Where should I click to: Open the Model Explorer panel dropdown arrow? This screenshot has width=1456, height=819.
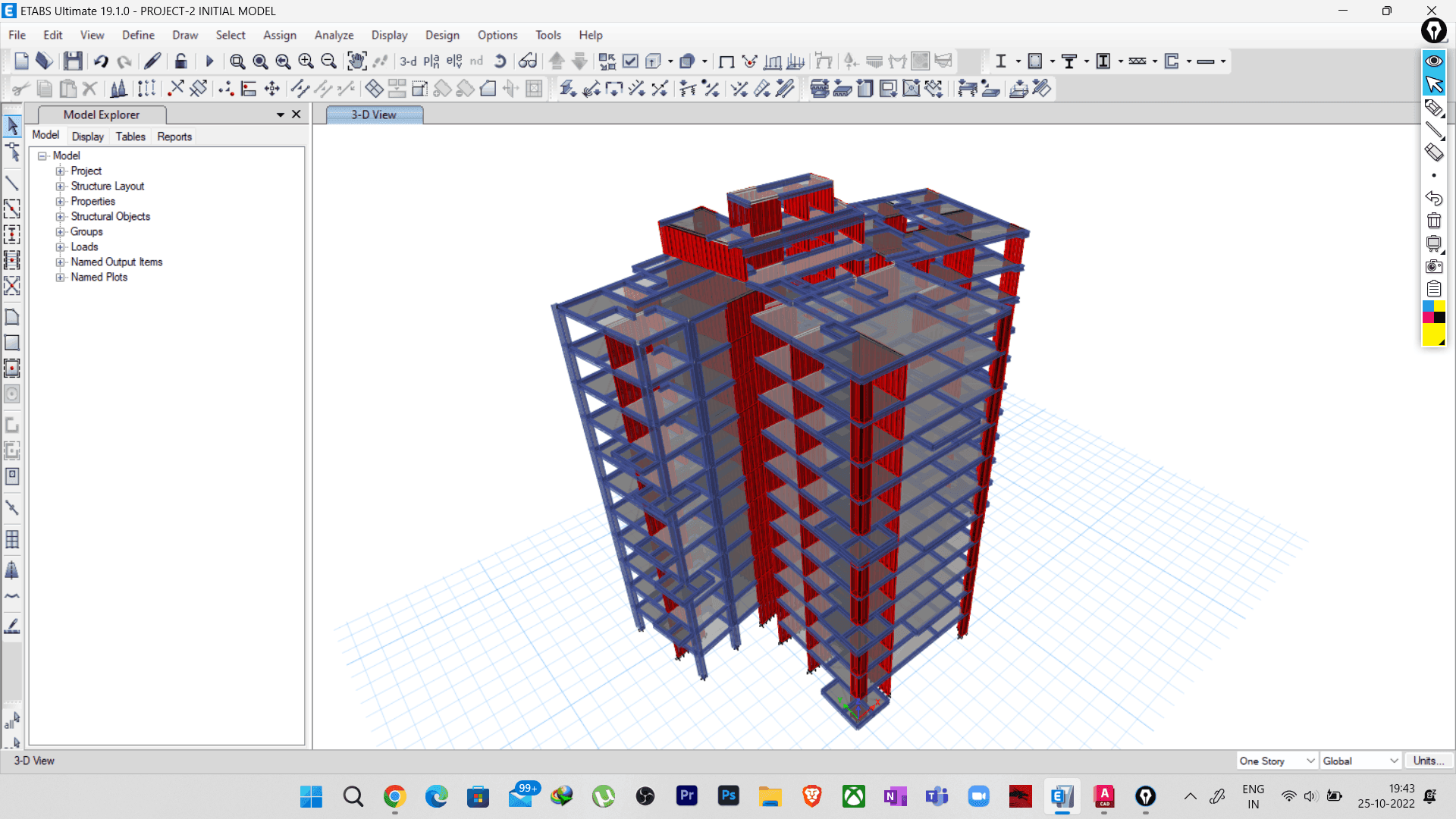click(x=281, y=115)
